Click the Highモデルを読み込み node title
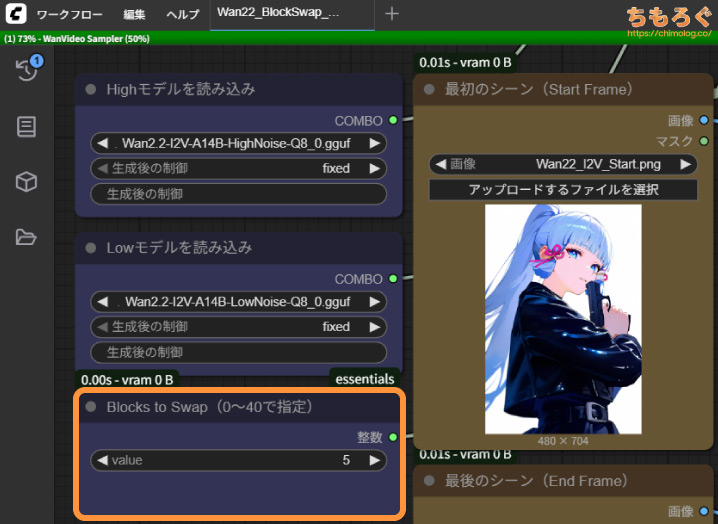The height and width of the screenshot is (524, 718). [181, 89]
